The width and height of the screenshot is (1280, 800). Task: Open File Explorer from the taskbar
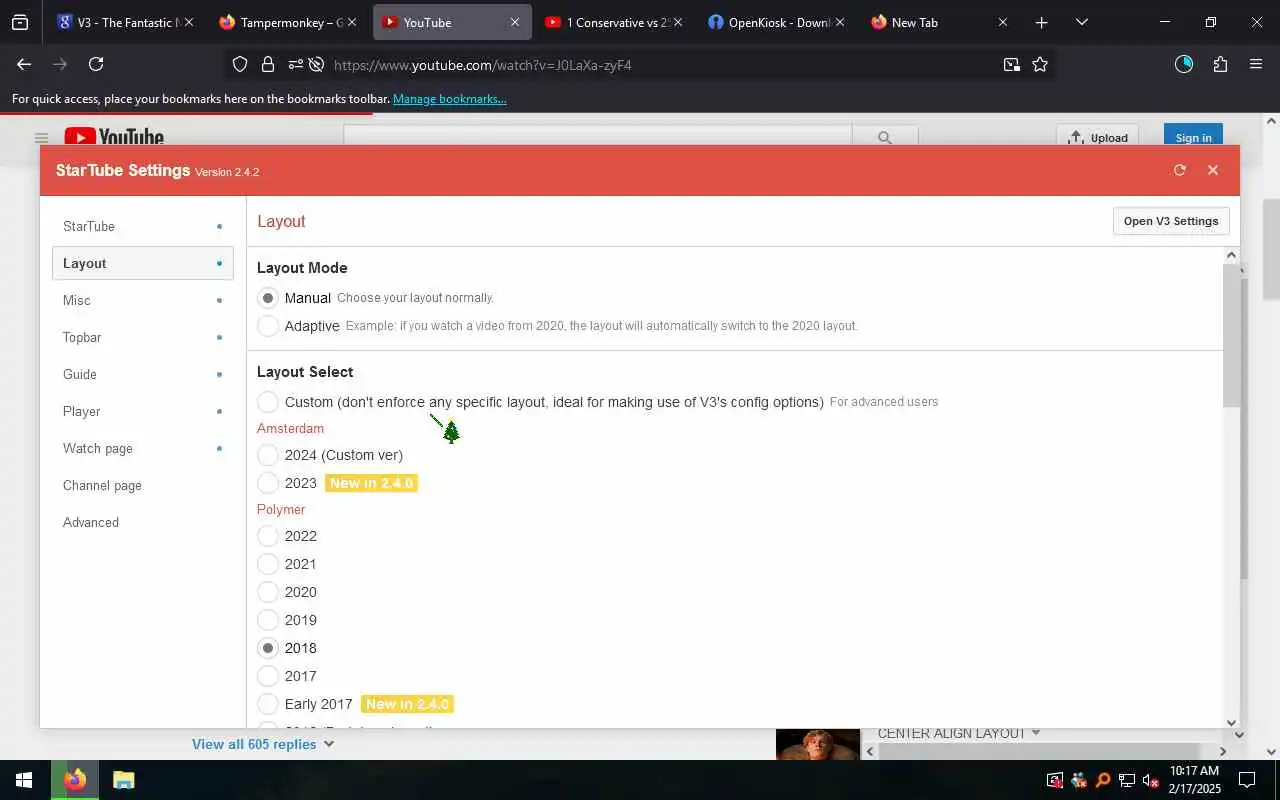pos(123,780)
